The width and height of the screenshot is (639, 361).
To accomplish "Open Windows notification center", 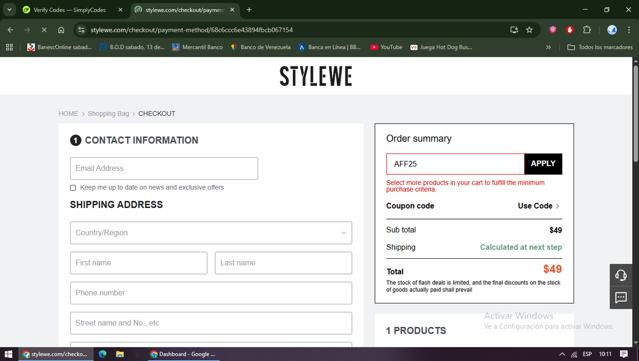I will [x=624, y=354].
